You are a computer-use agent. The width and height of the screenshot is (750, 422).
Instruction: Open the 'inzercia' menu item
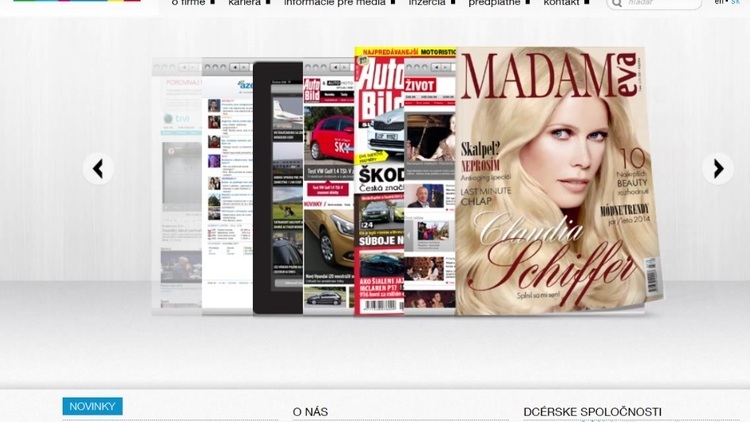coord(427,3)
